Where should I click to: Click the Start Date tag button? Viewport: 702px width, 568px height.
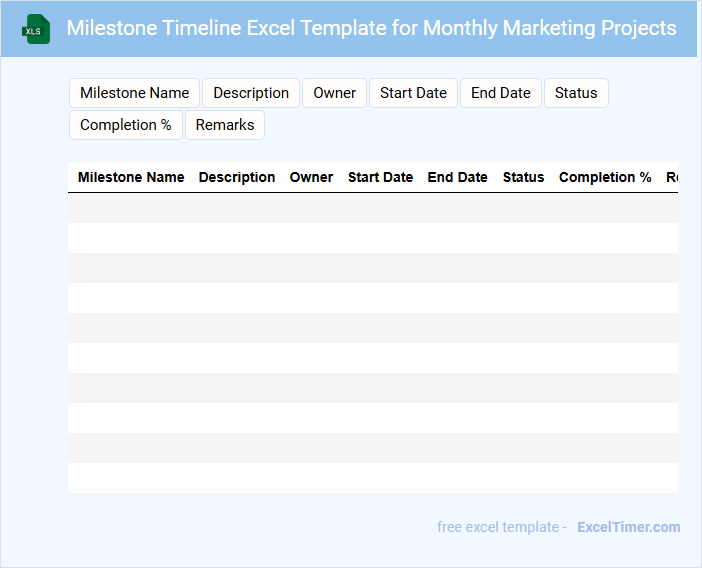(413, 93)
